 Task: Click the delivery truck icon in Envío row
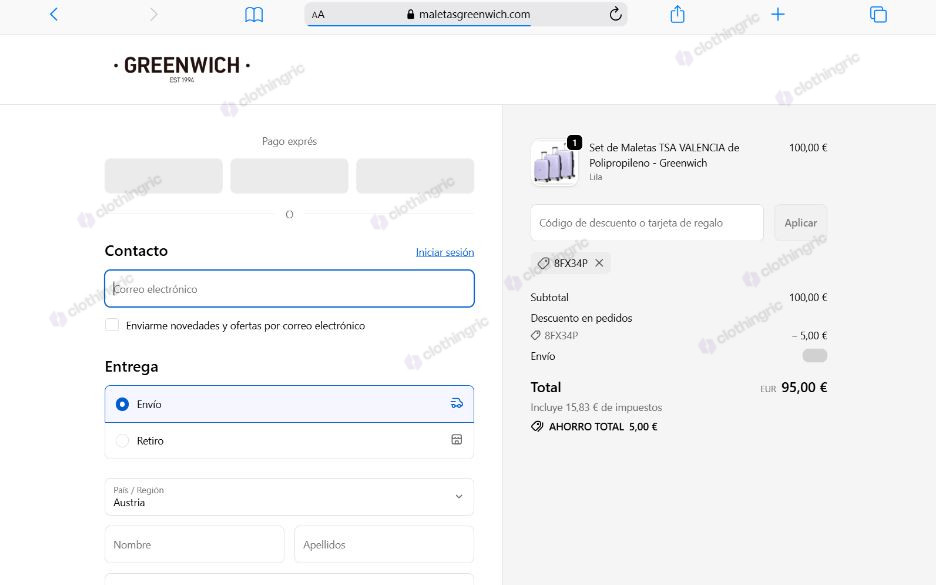[x=457, y=404]
